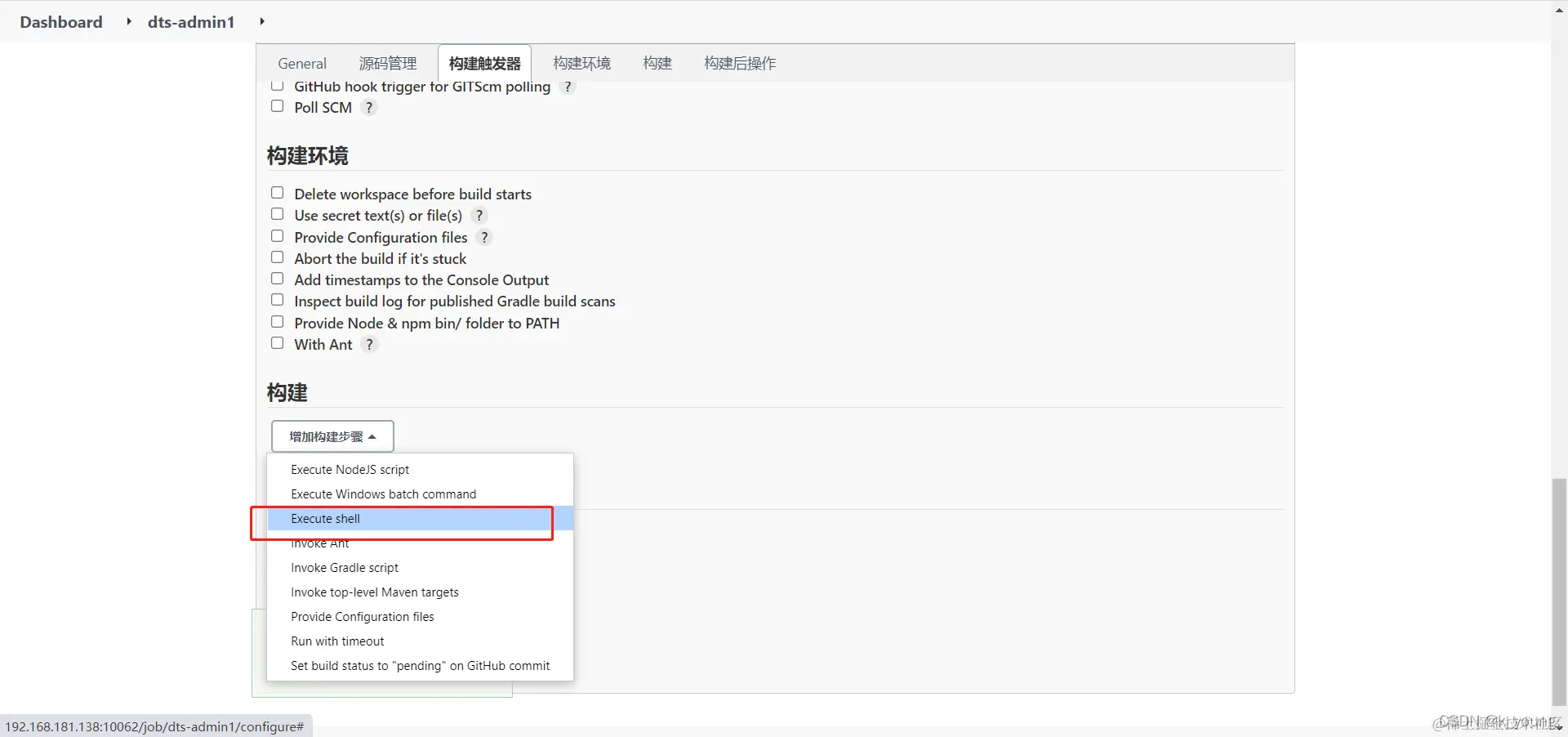Enable the With Ant checkbox
The height and width of the screenshot is (737, 1568).
click(x=278, y=344)
